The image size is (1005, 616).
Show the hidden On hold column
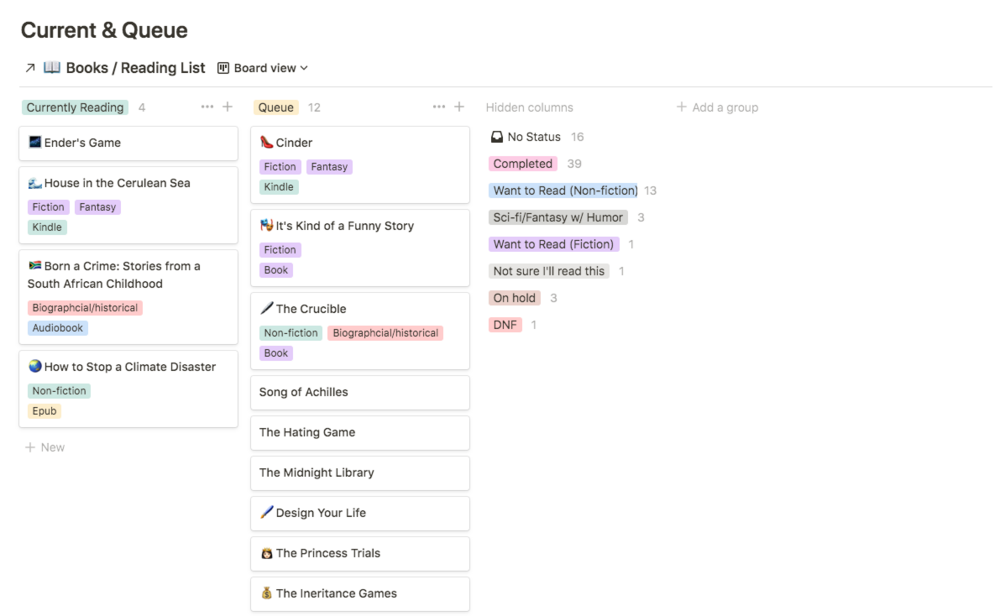pyautogui.click(x=514, y=298)
